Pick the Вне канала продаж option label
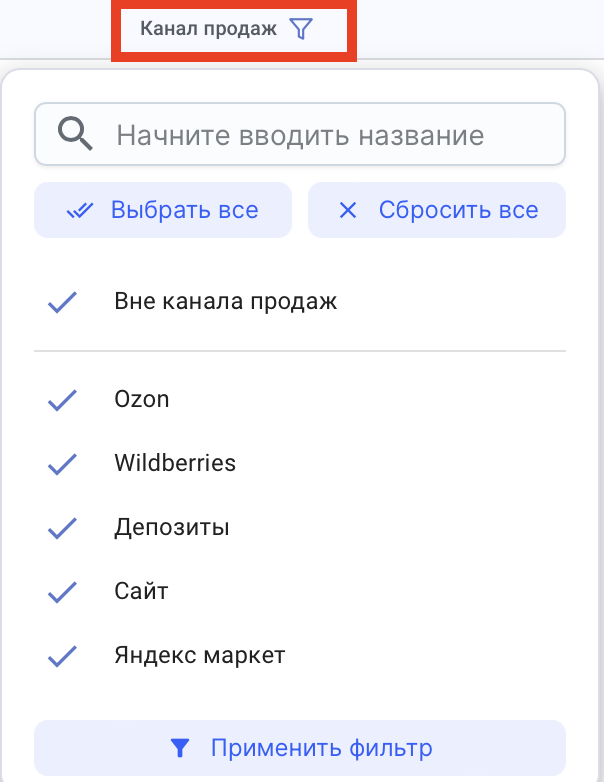This screenshot has width=604, height=782. click(x=226, y=302)
